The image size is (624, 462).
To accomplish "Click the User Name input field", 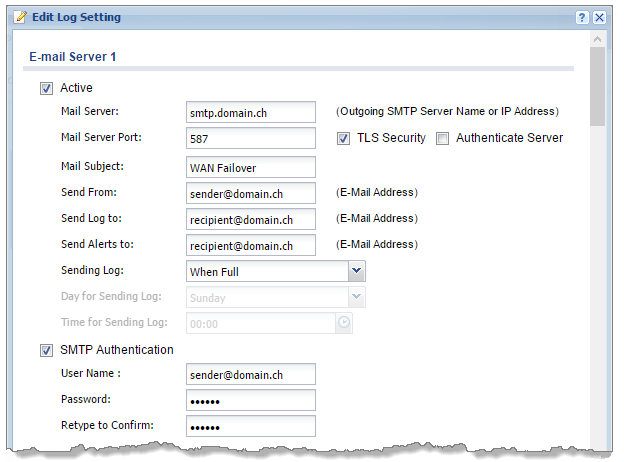I will [x=250, y=374].
